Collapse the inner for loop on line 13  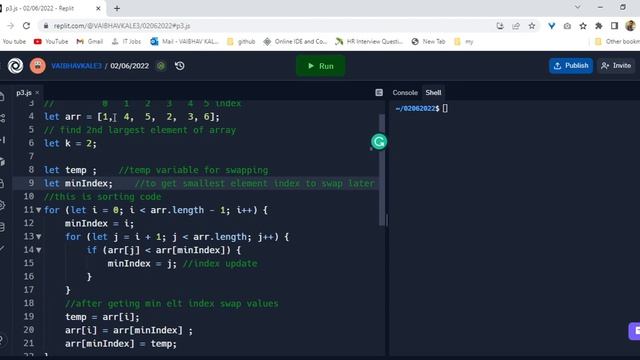coord(39,237)
